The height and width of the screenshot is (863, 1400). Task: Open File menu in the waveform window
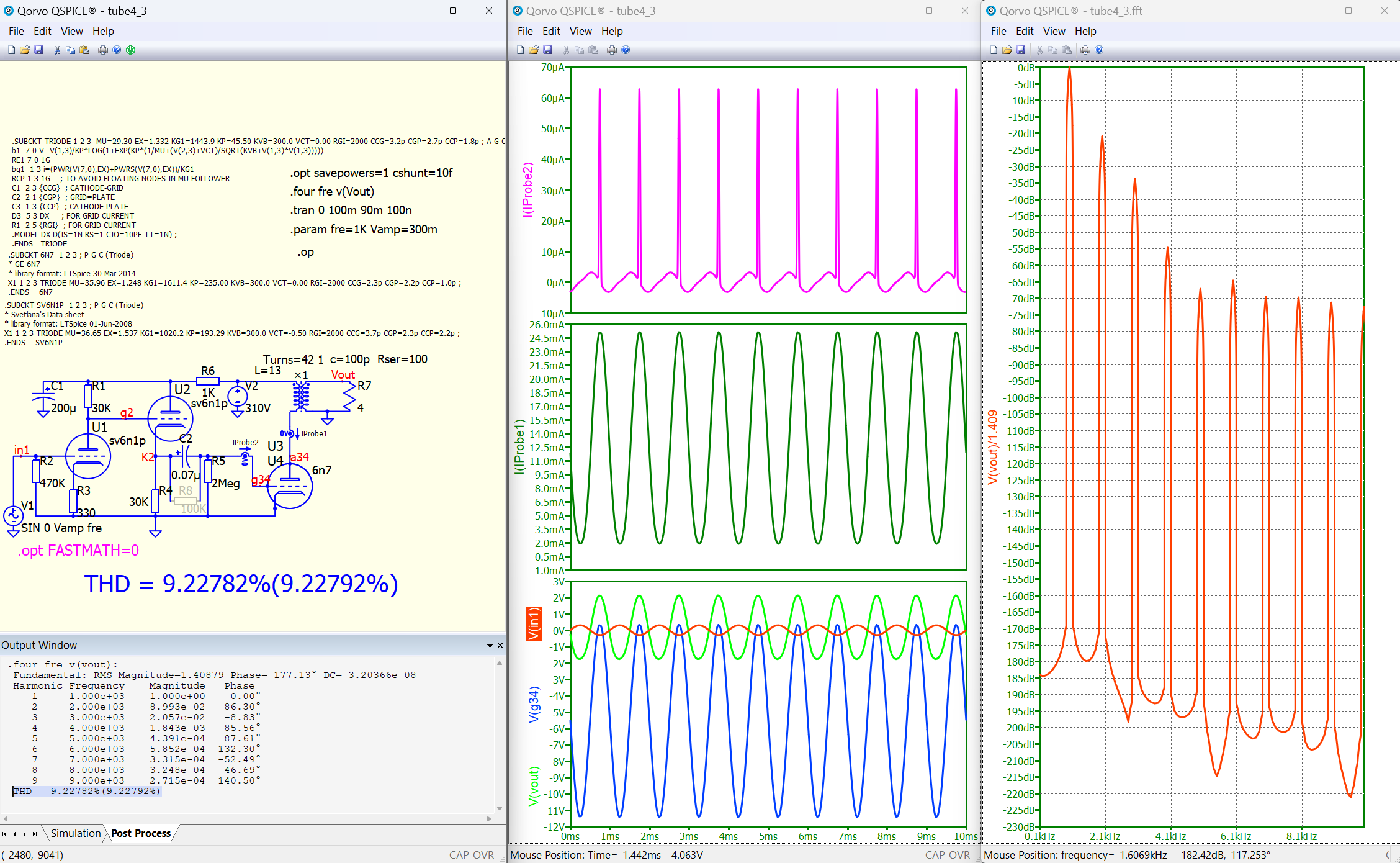[524, 31]
